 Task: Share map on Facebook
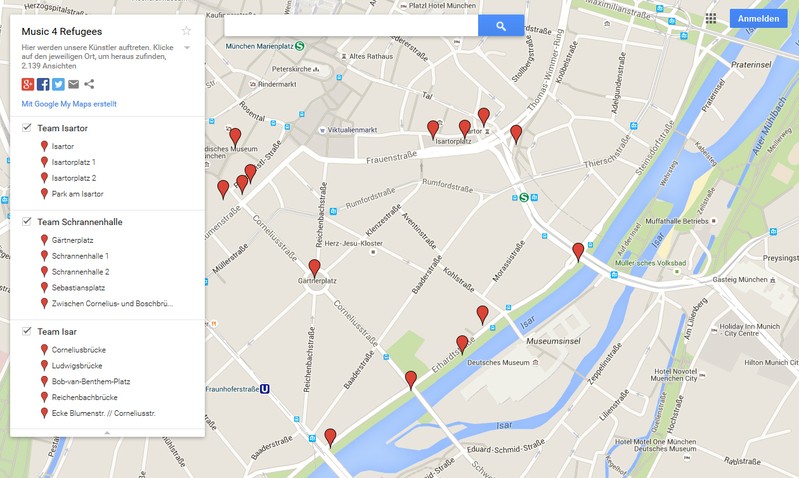[x=43, y=84]
